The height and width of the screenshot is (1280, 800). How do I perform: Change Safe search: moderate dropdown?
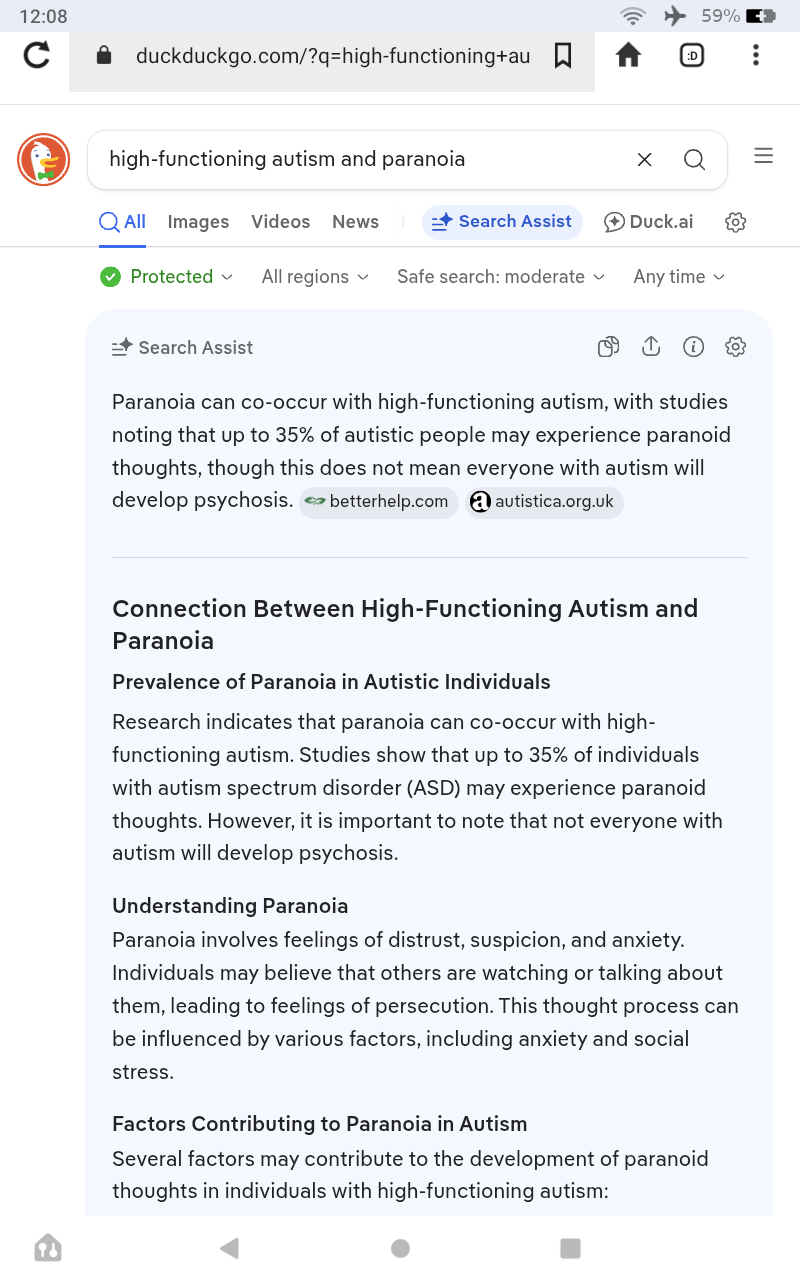501,277
